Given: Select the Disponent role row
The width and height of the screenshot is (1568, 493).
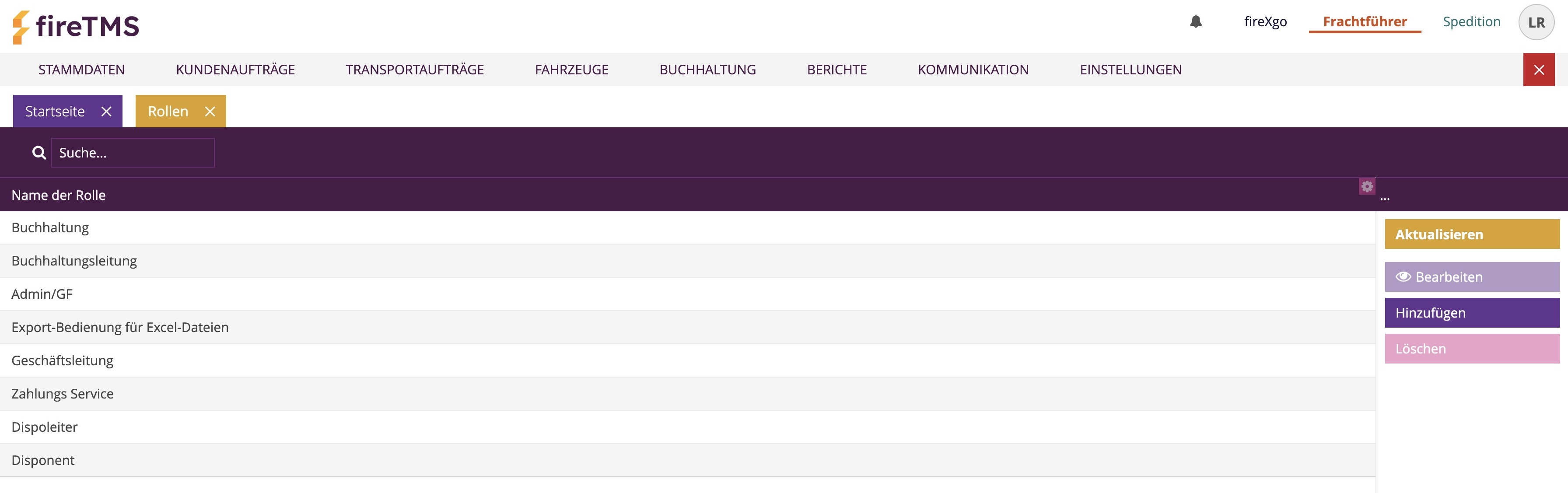Looking at the screenshot, I should [688, 460].
